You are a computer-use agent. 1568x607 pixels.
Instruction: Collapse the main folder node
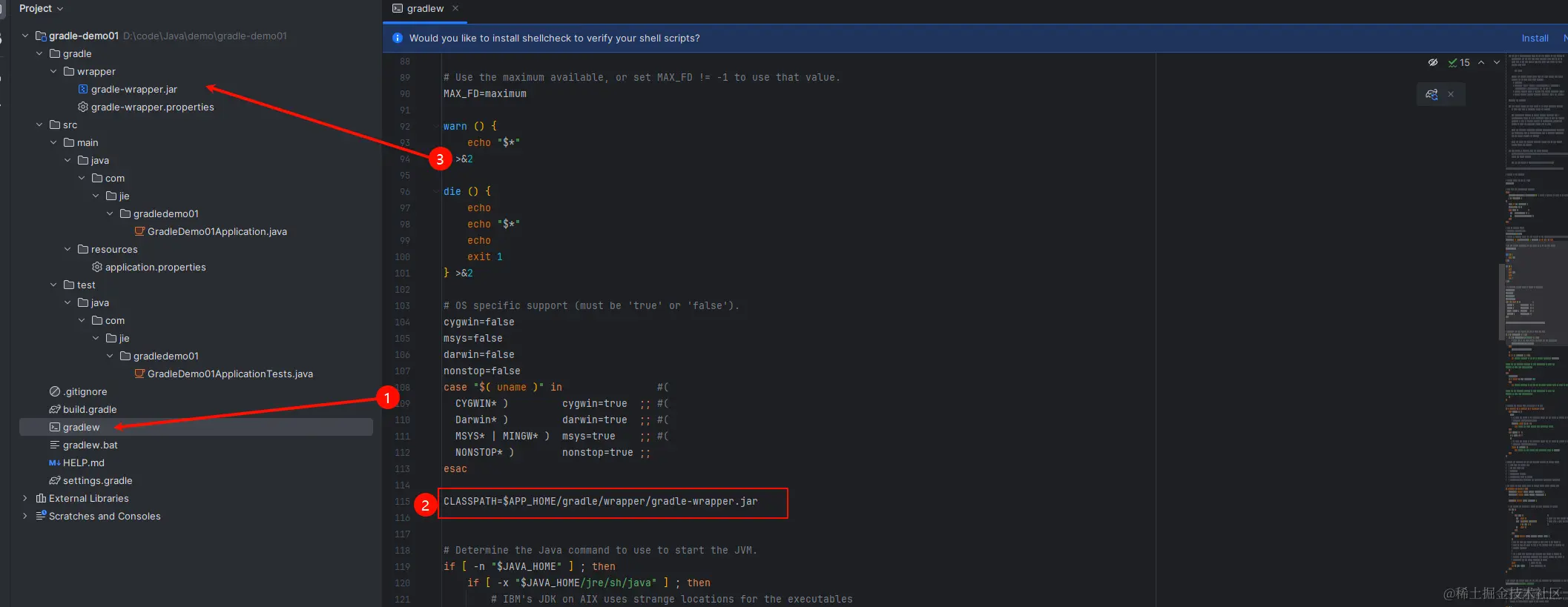click(x=53, y=142)
